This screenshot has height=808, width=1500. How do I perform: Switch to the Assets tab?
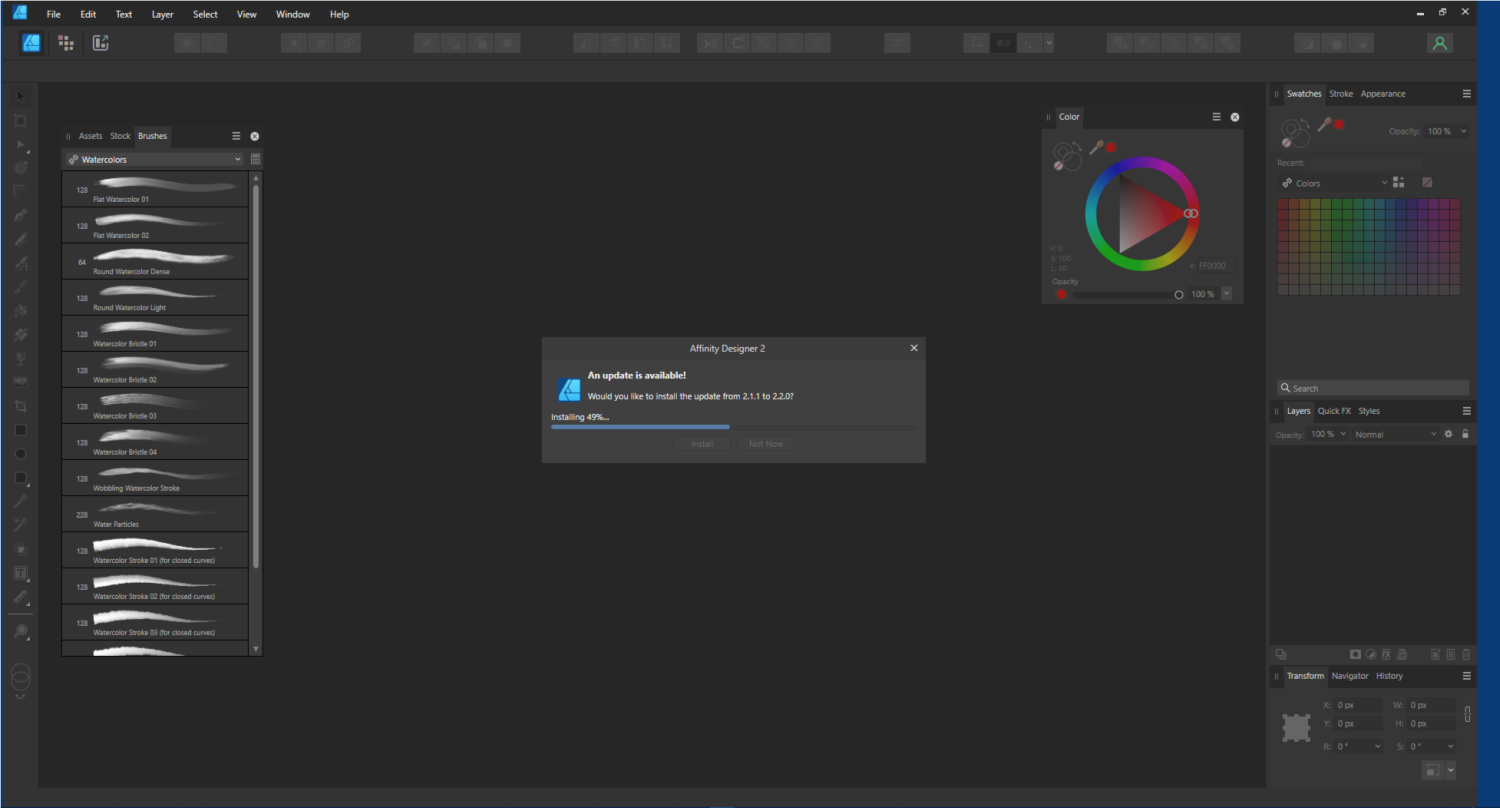click(x=90, y=136)
